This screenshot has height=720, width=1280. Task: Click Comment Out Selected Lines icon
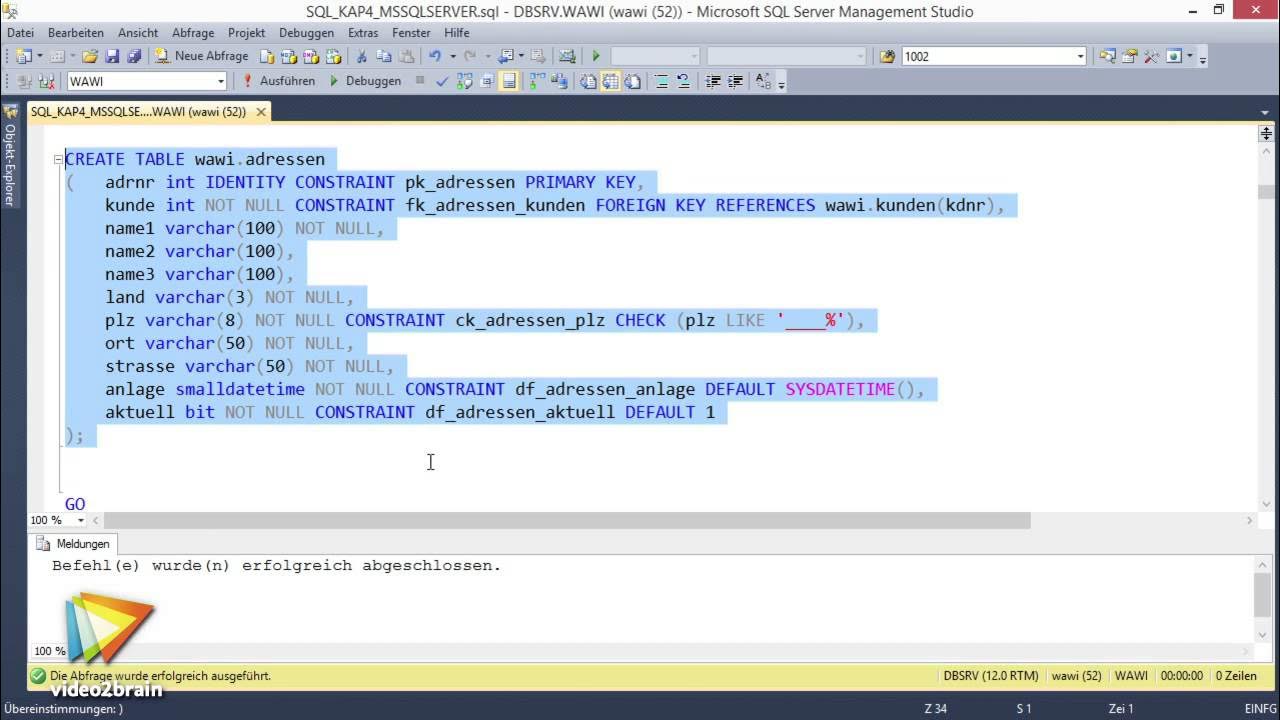(661, 81)
